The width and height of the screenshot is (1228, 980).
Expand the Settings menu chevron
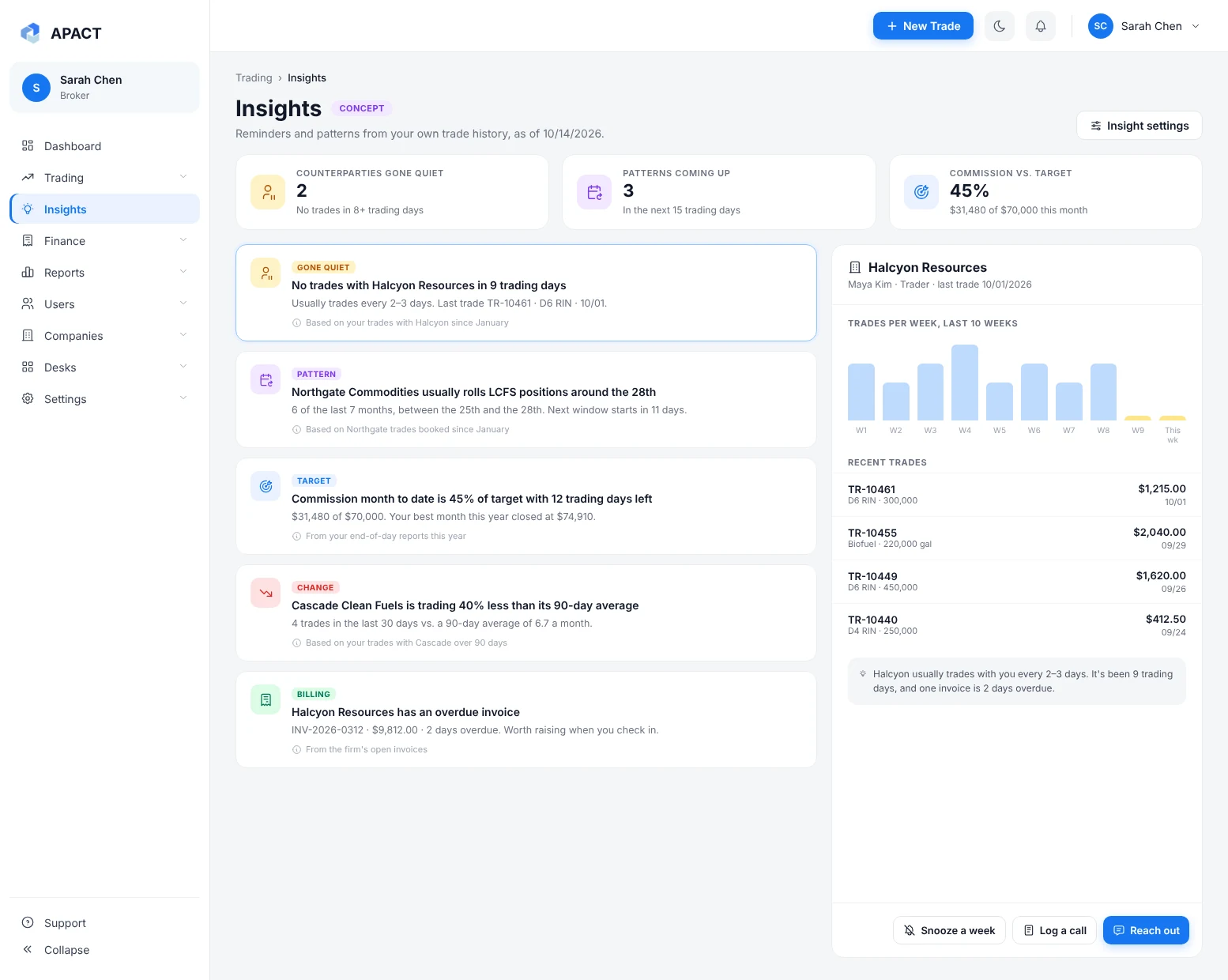point(183,398)
